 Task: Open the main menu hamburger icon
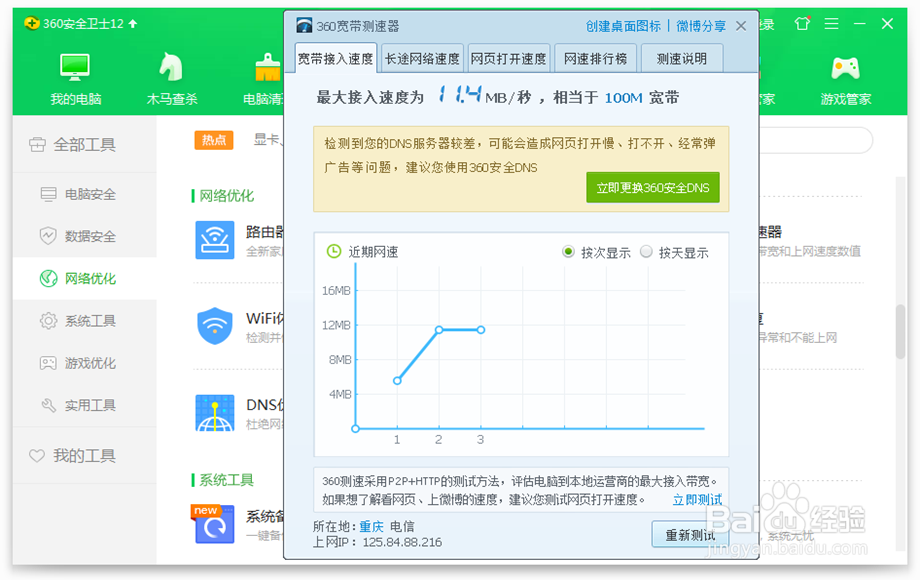coord(831,24)
